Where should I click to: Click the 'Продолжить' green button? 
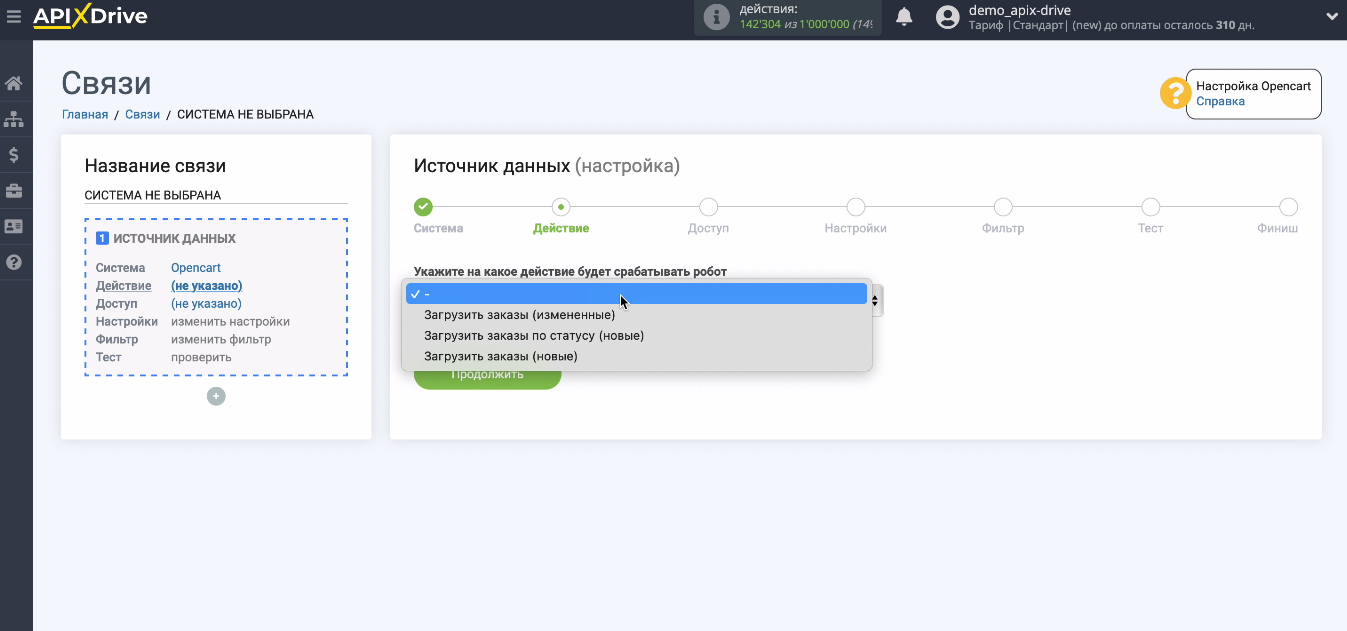click(487, 376)
